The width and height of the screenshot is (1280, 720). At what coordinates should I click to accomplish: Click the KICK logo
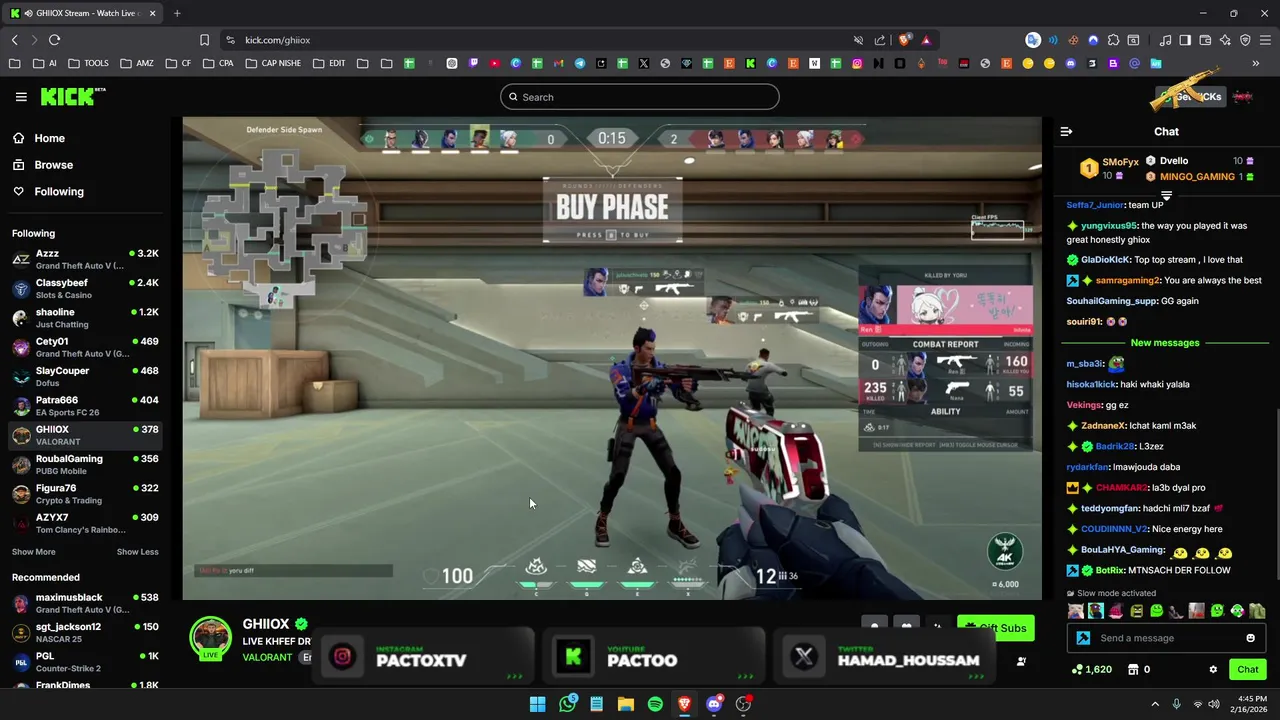pos(72,96)
